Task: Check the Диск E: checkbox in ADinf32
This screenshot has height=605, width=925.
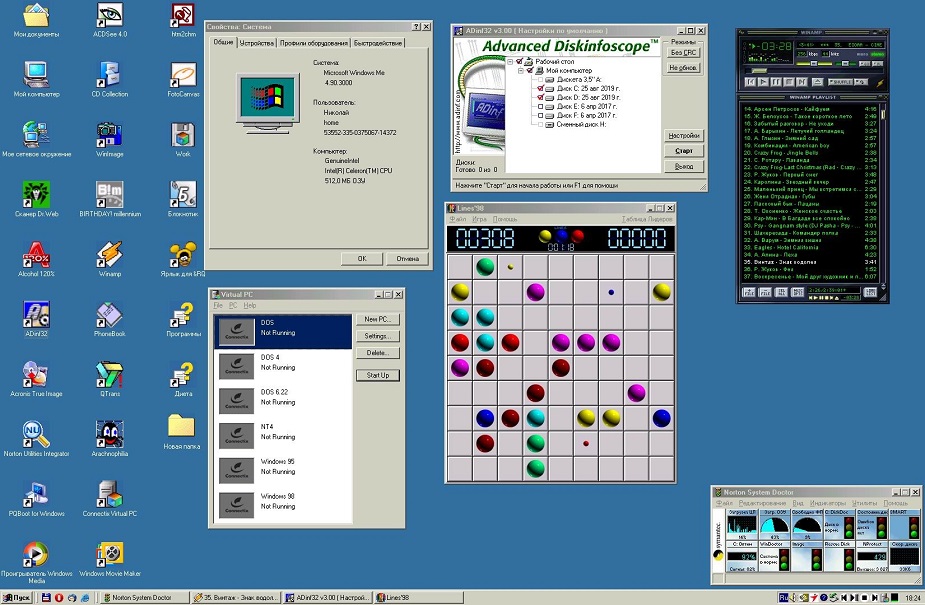Action: [540, 107]
